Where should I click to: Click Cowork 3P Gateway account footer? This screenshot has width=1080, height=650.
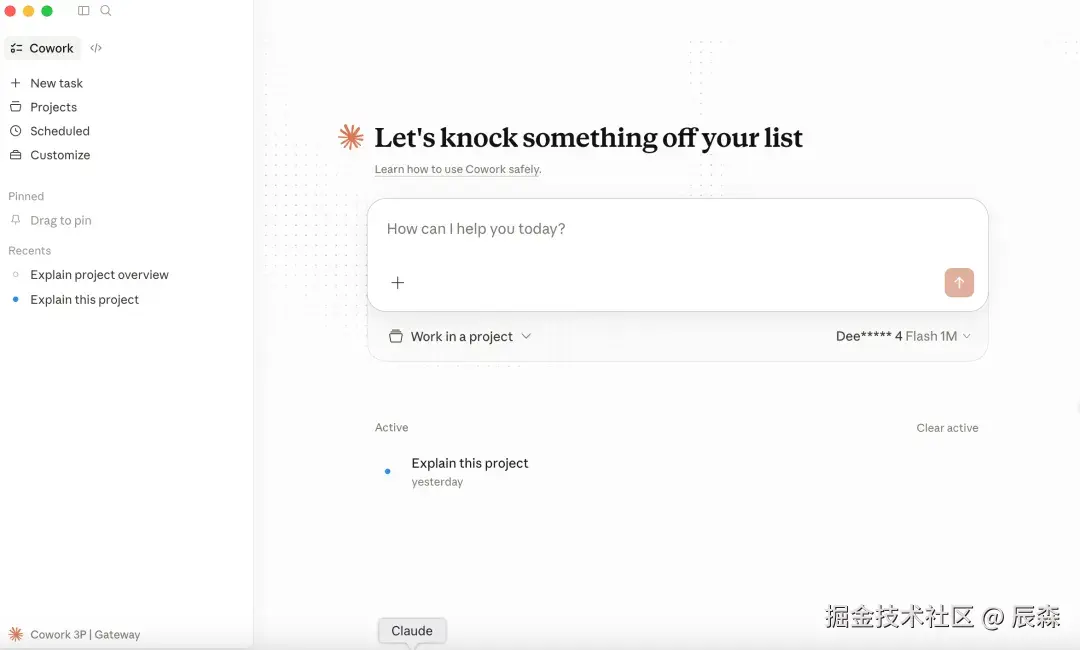(x=74, y=634)
